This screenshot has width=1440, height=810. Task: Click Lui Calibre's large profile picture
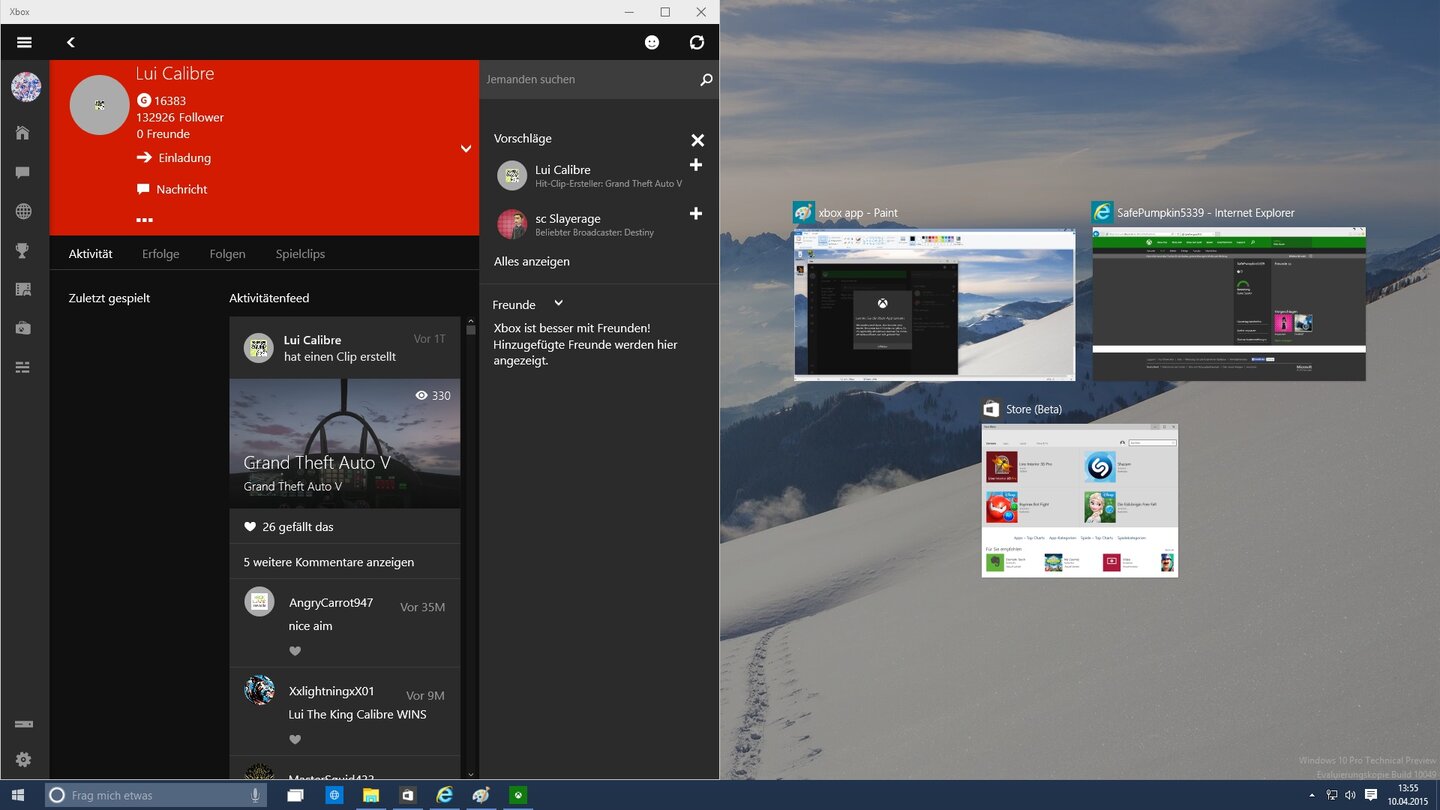coord(100,104)
